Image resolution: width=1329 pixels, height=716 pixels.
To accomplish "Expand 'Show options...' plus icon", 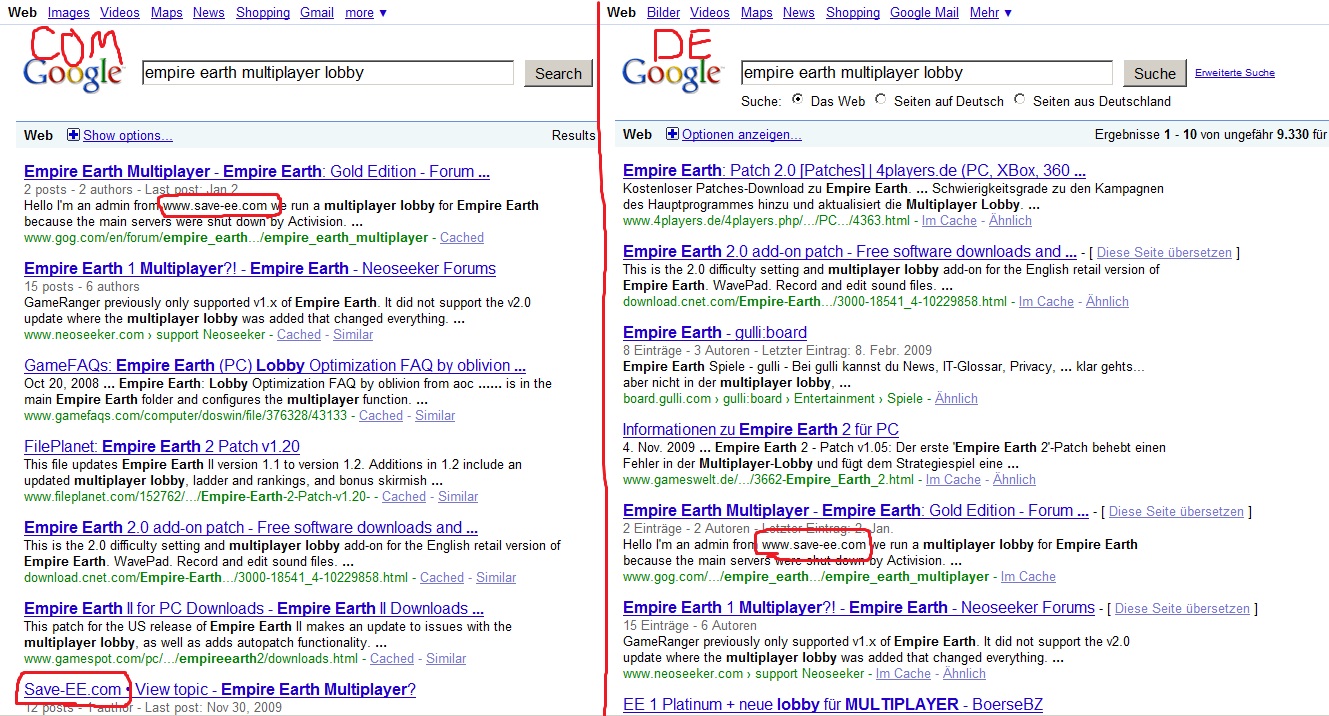I will click(73, 135).
